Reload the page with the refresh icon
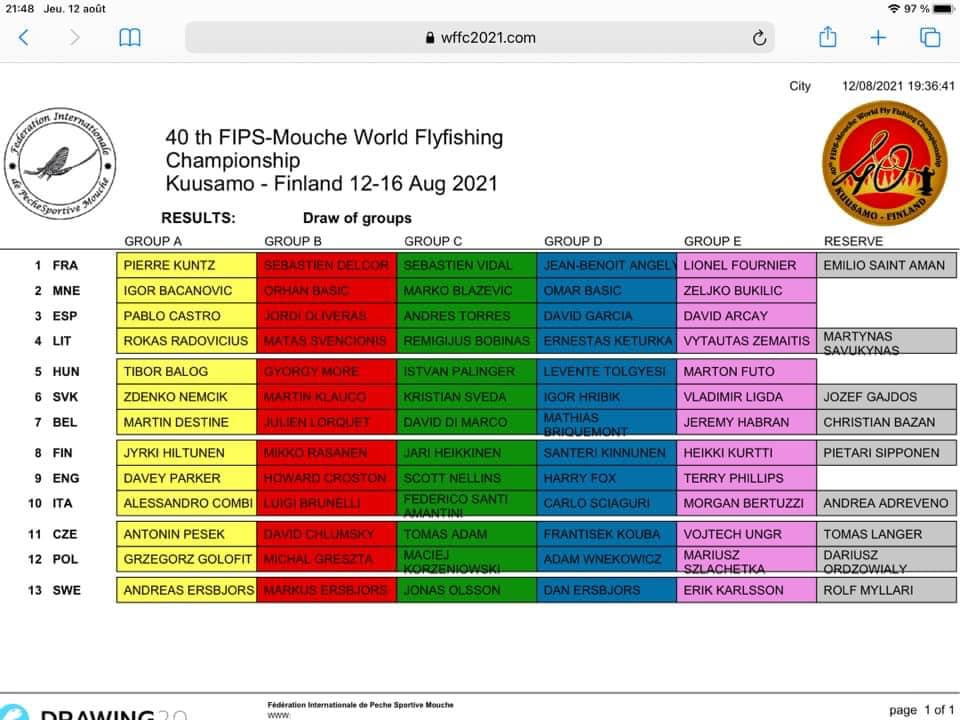The height and width of the screenshot is (720, 960). click(760, 38)
